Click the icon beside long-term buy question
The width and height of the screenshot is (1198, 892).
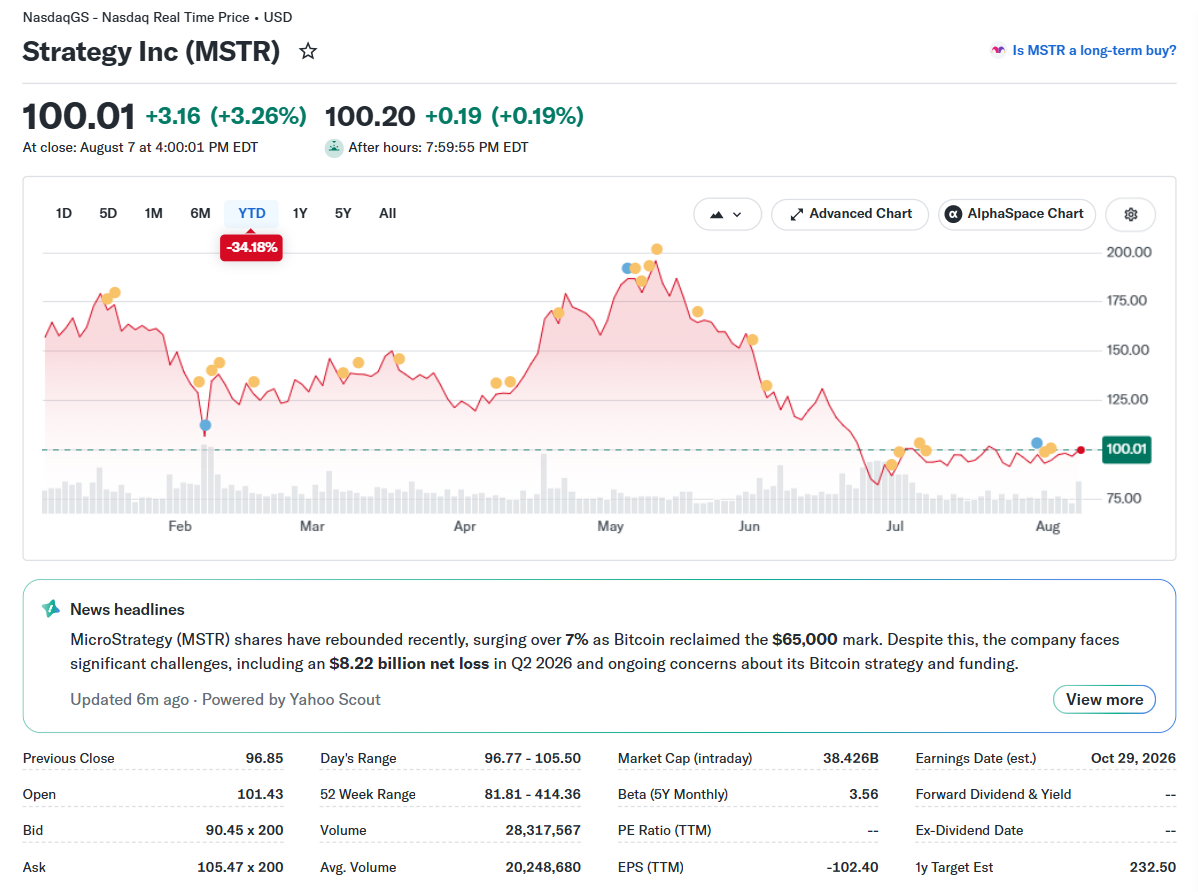coord(998,50)
